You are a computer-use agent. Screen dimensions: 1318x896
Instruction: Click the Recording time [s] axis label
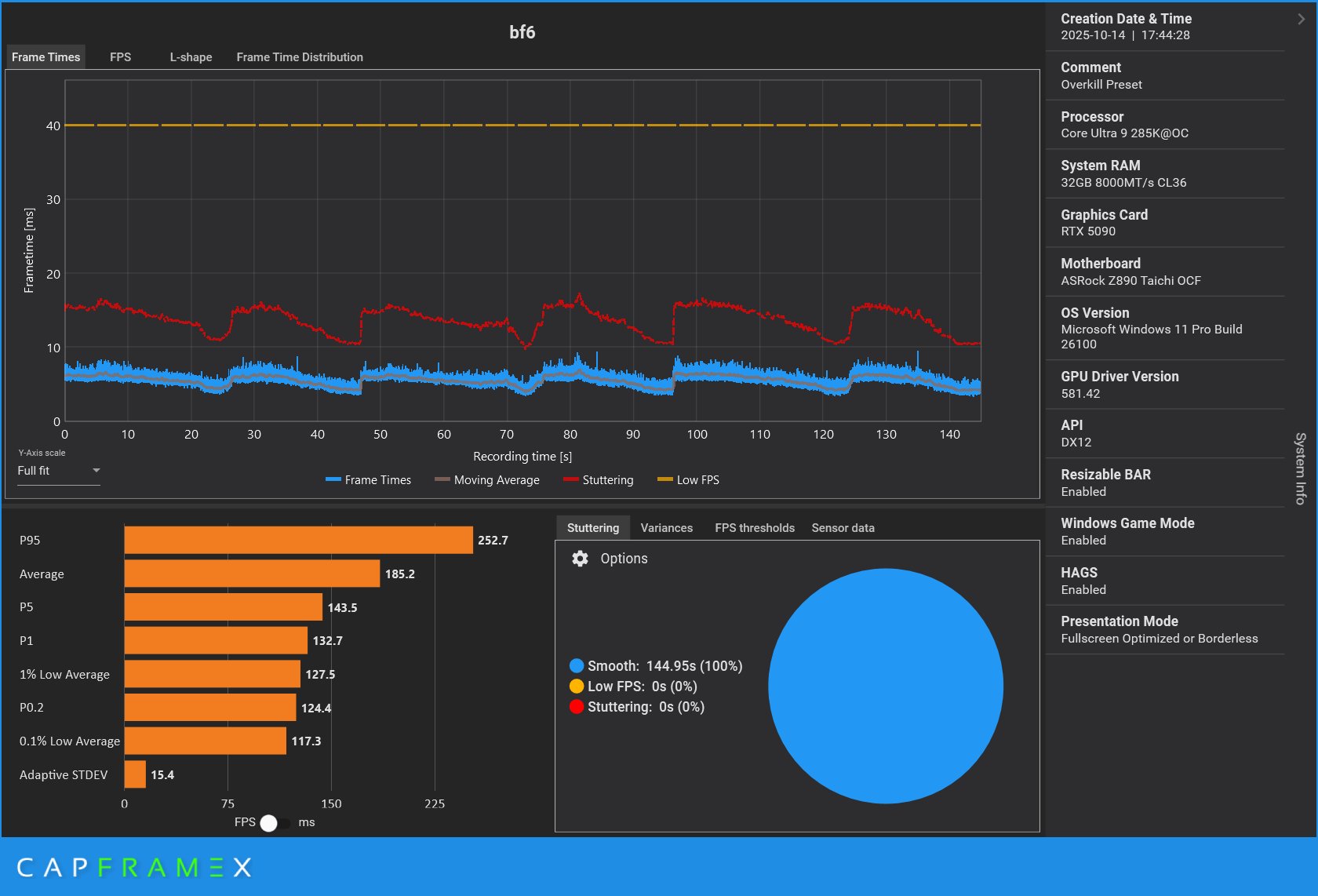pos(522,457)
